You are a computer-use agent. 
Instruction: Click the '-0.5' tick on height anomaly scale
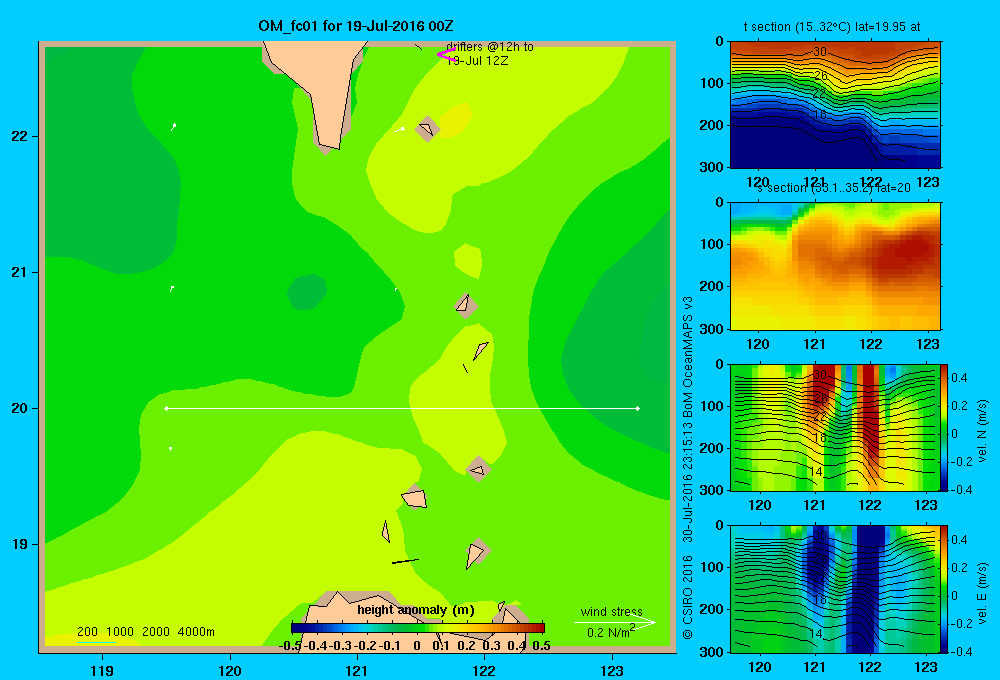coord(290,646)
